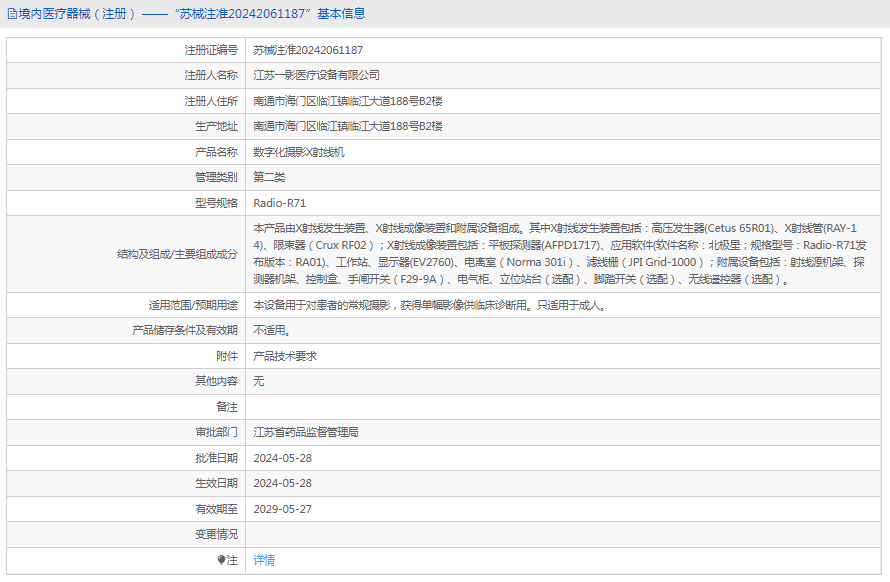890x582 pixels.
Task: Click the bulb icon beside 注 label
Action: pos(221,560)
